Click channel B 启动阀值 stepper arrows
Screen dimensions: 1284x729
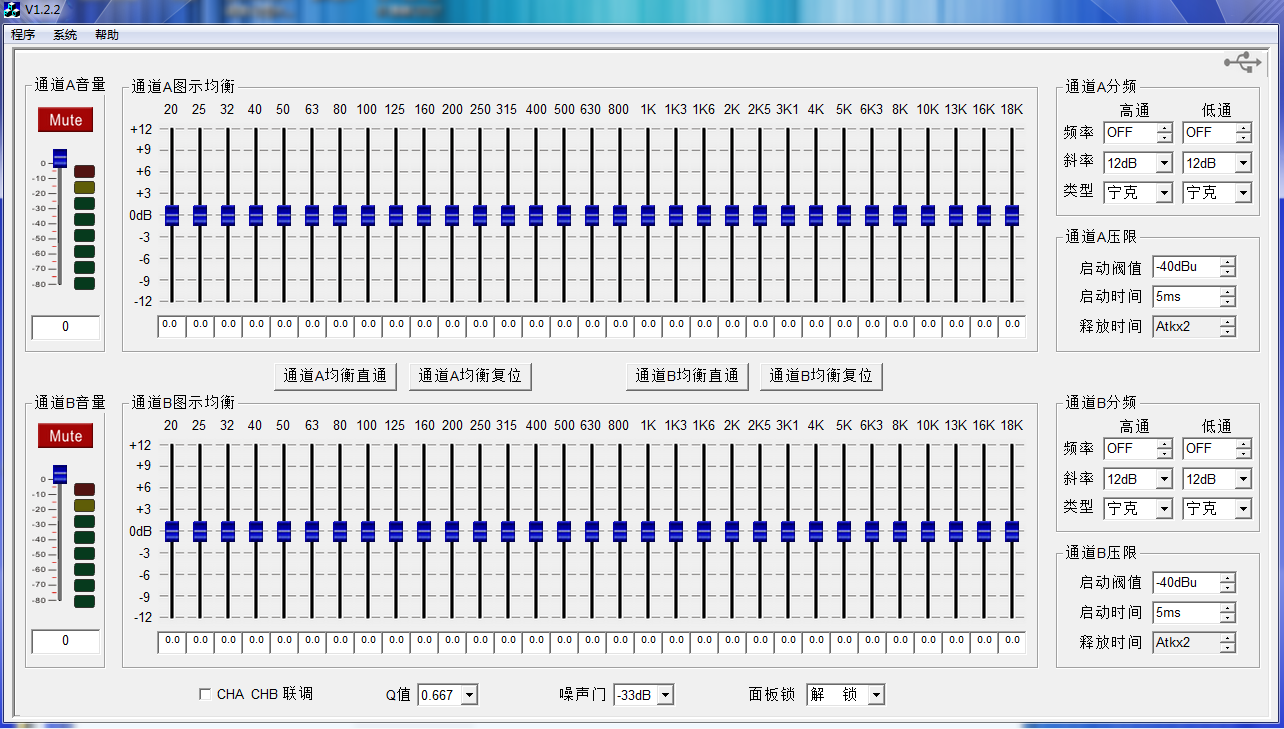(x=1228, y=583)
